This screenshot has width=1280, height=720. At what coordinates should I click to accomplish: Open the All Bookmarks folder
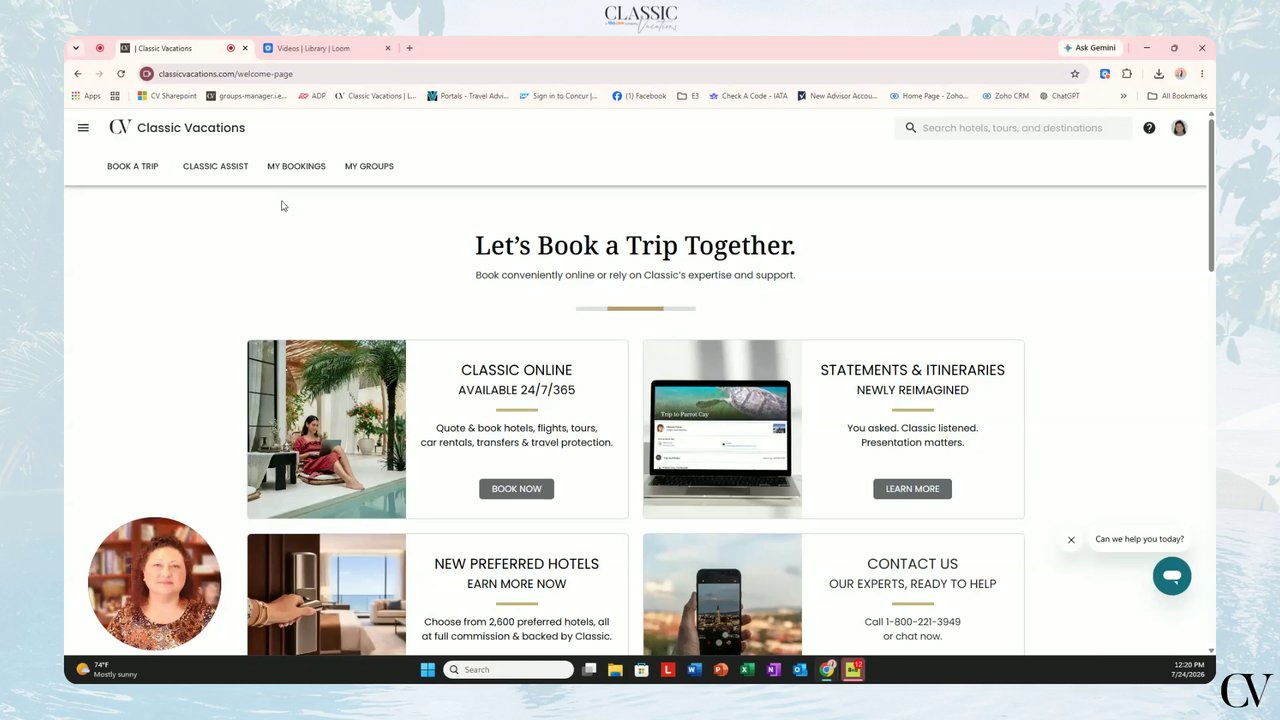[1177, 96]
